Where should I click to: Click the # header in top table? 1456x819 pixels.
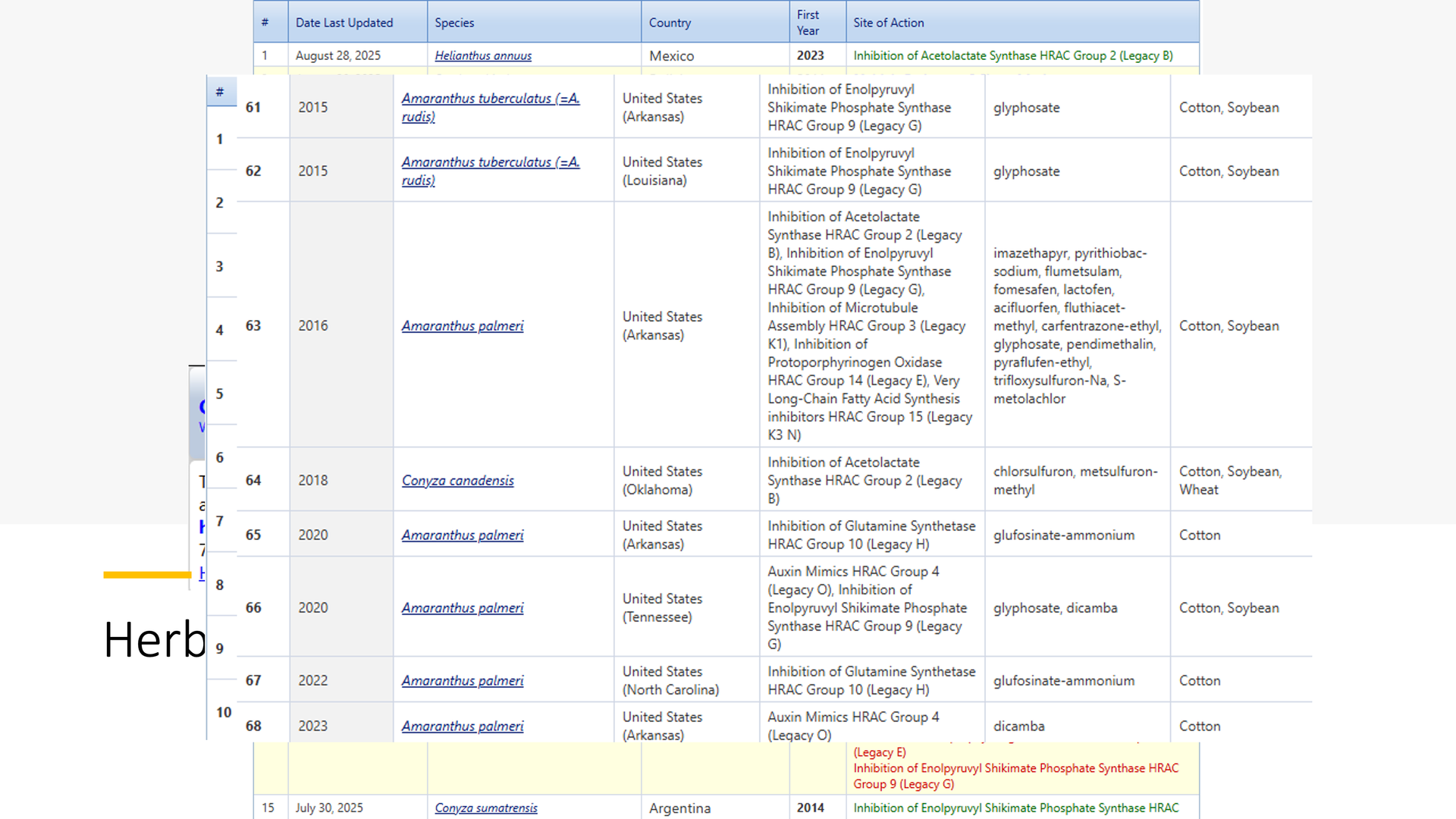coord(265,23)
